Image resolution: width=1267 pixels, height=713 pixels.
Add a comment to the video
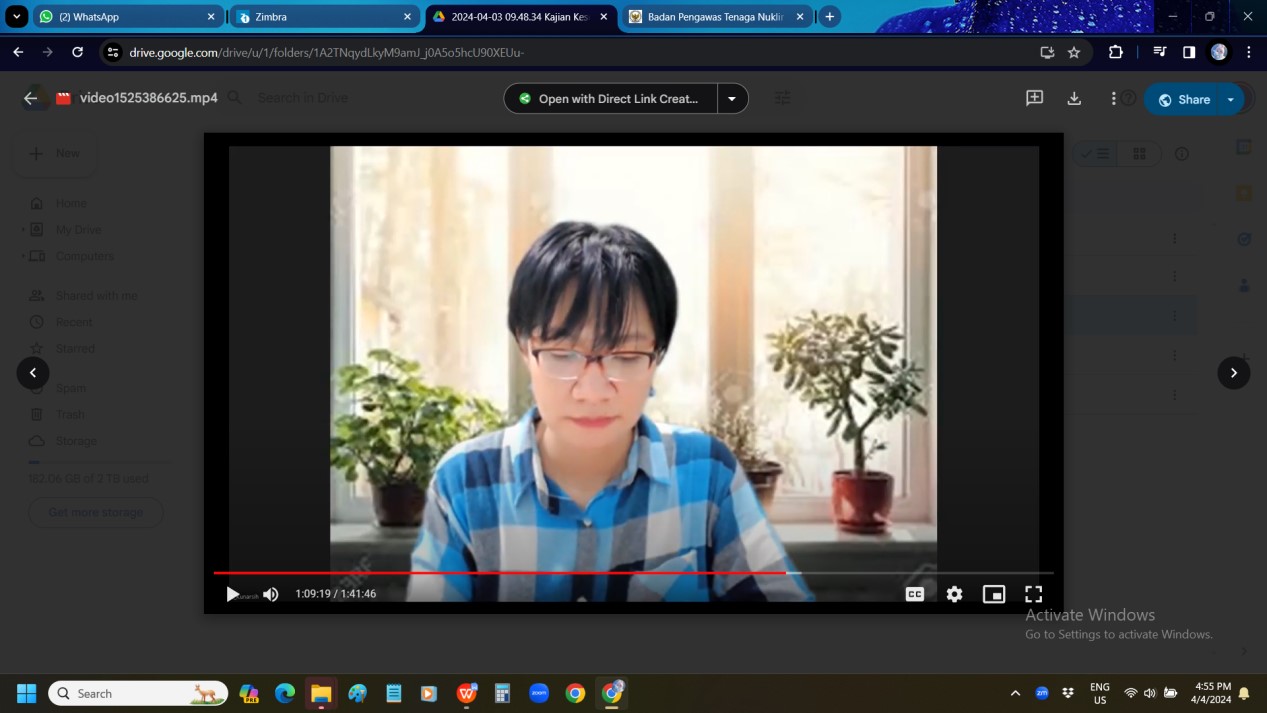(x=1034, y=98)
